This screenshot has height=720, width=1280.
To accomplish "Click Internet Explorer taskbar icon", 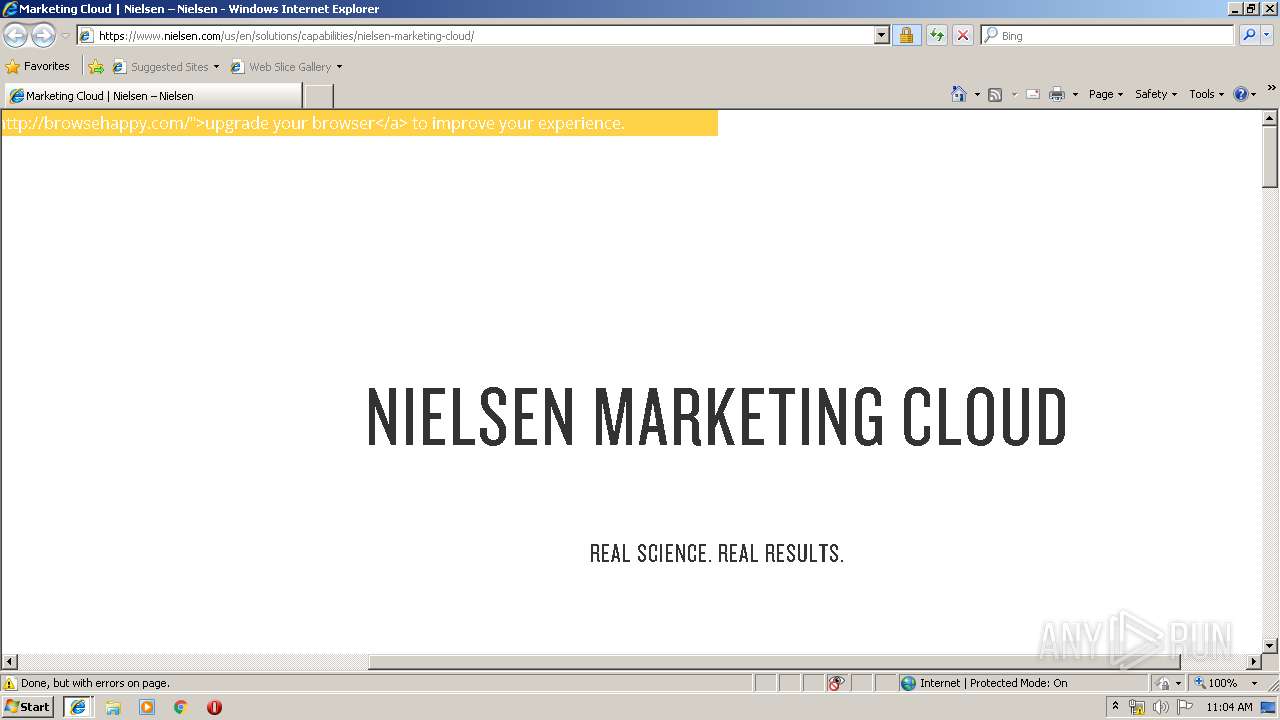I will coord(78,707).
